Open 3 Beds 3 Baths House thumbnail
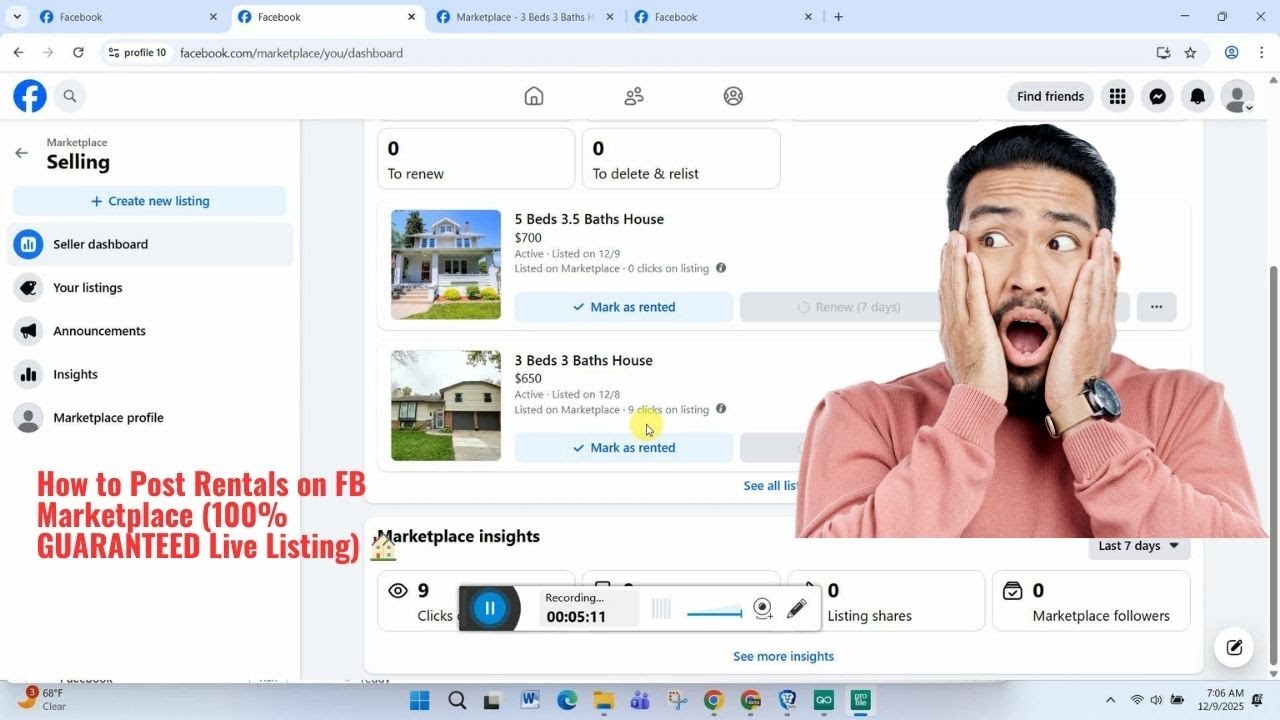 (x=446, y=405)
